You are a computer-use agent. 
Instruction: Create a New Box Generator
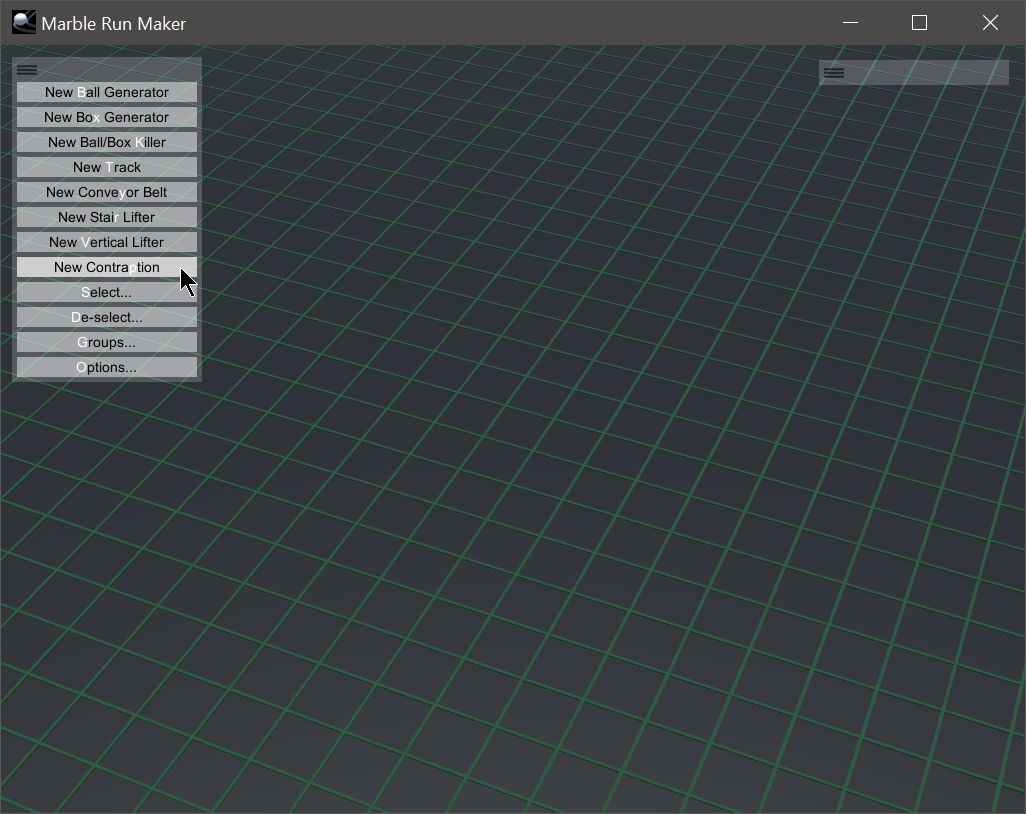(x=107, y=117)
